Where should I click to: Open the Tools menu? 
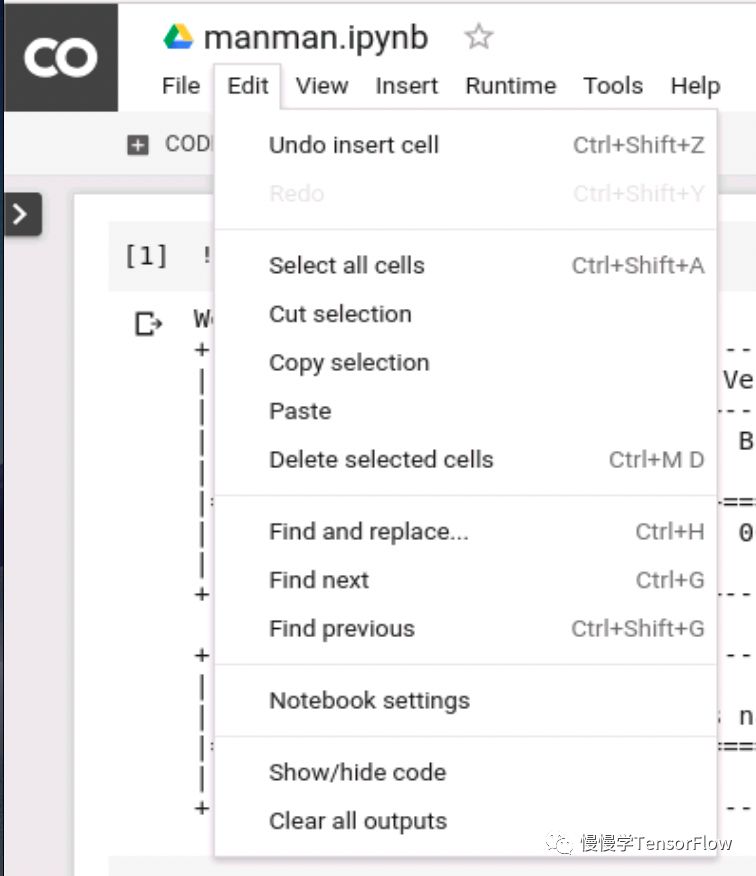click(x=613, y=86)
